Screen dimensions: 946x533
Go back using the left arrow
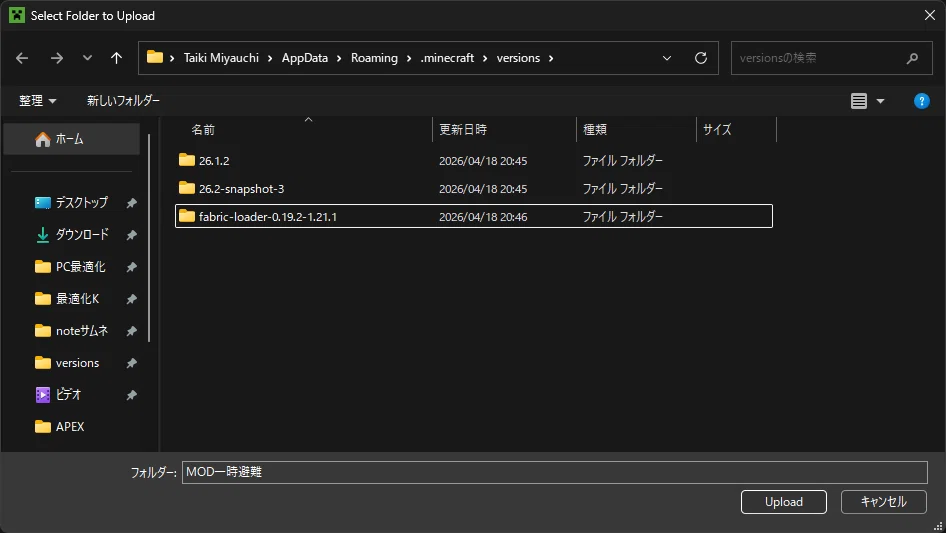[22, 58]
